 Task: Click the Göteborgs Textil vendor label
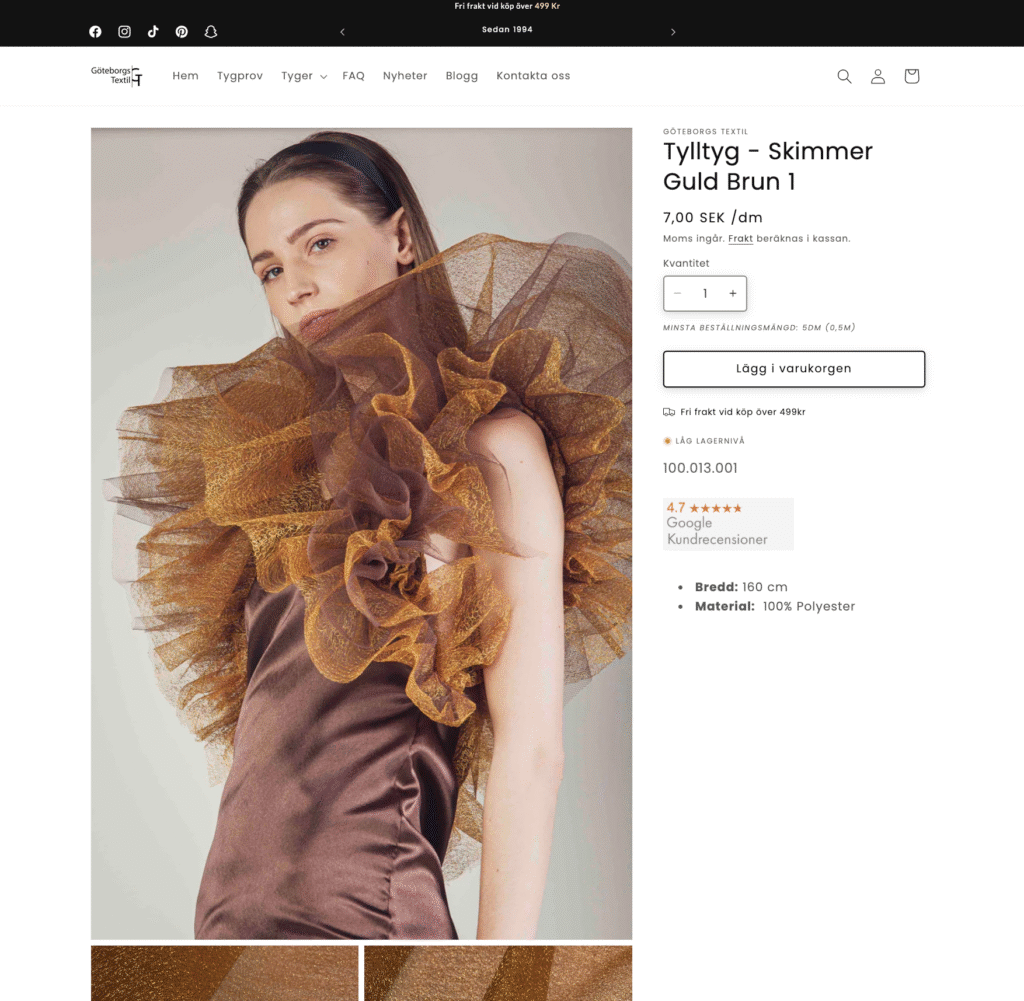point(705,131)
